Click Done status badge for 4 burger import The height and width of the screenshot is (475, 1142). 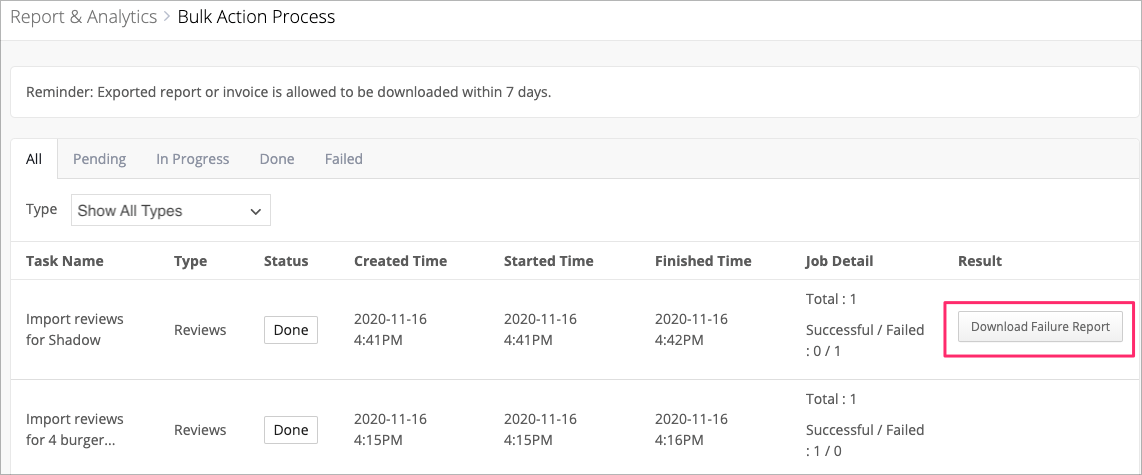291,430
